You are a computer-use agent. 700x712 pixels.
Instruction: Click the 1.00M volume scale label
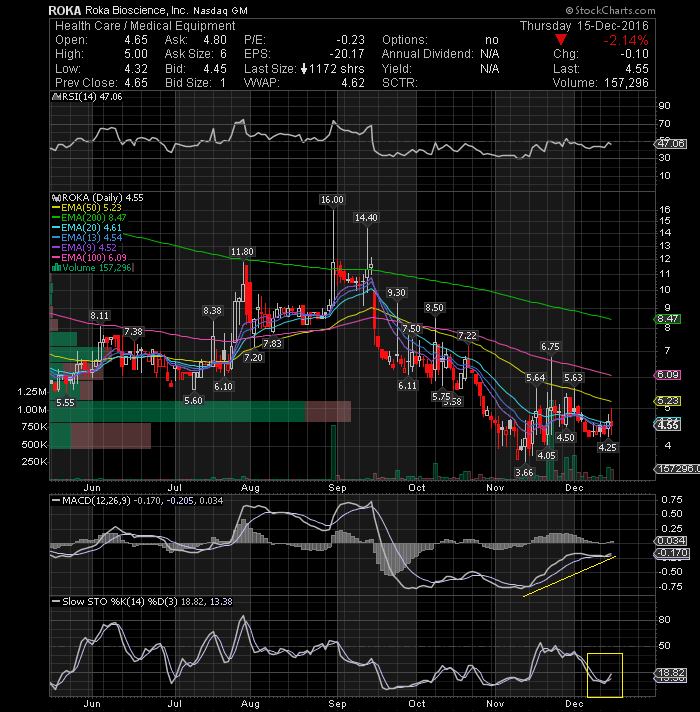32,410
